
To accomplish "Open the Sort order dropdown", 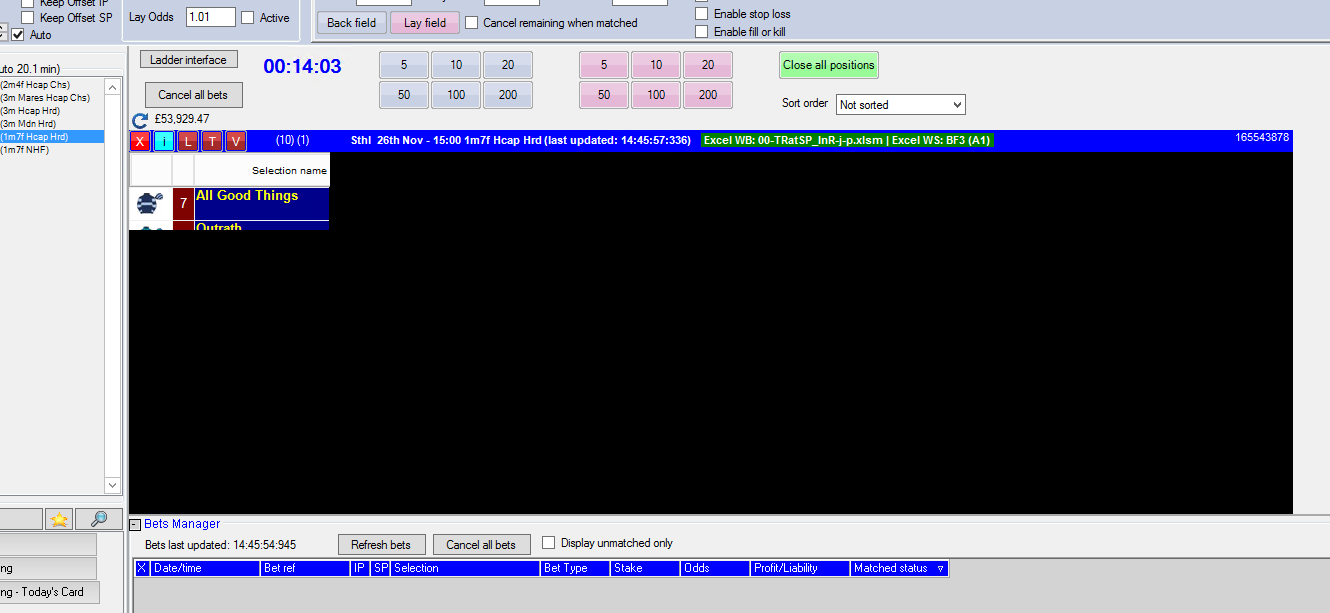I will tap(900, 105).
